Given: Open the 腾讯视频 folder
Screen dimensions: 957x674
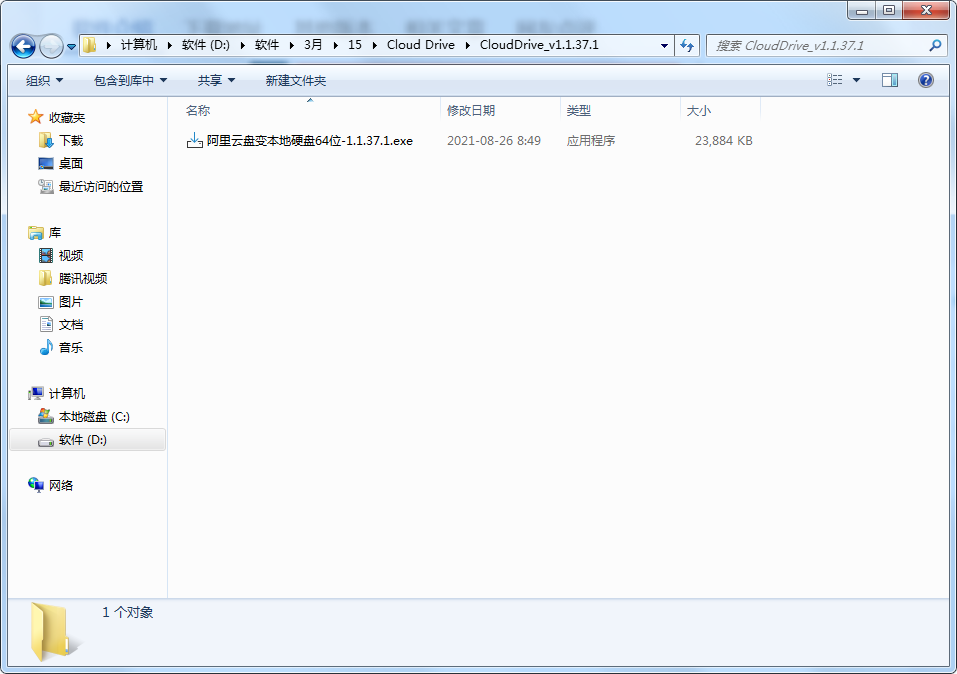Looking at the screenshot, I should point(83,278).
